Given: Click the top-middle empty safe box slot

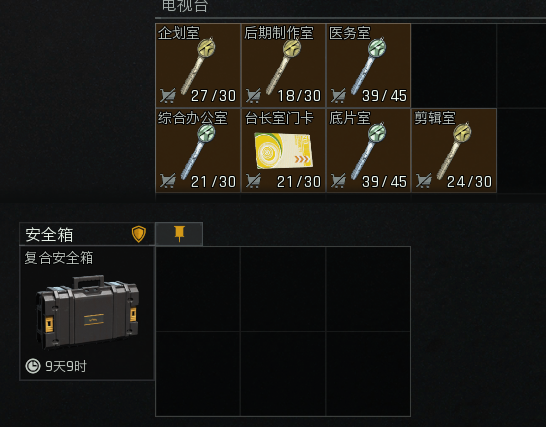Looking at the screenshot, I should tap(283, 289).
